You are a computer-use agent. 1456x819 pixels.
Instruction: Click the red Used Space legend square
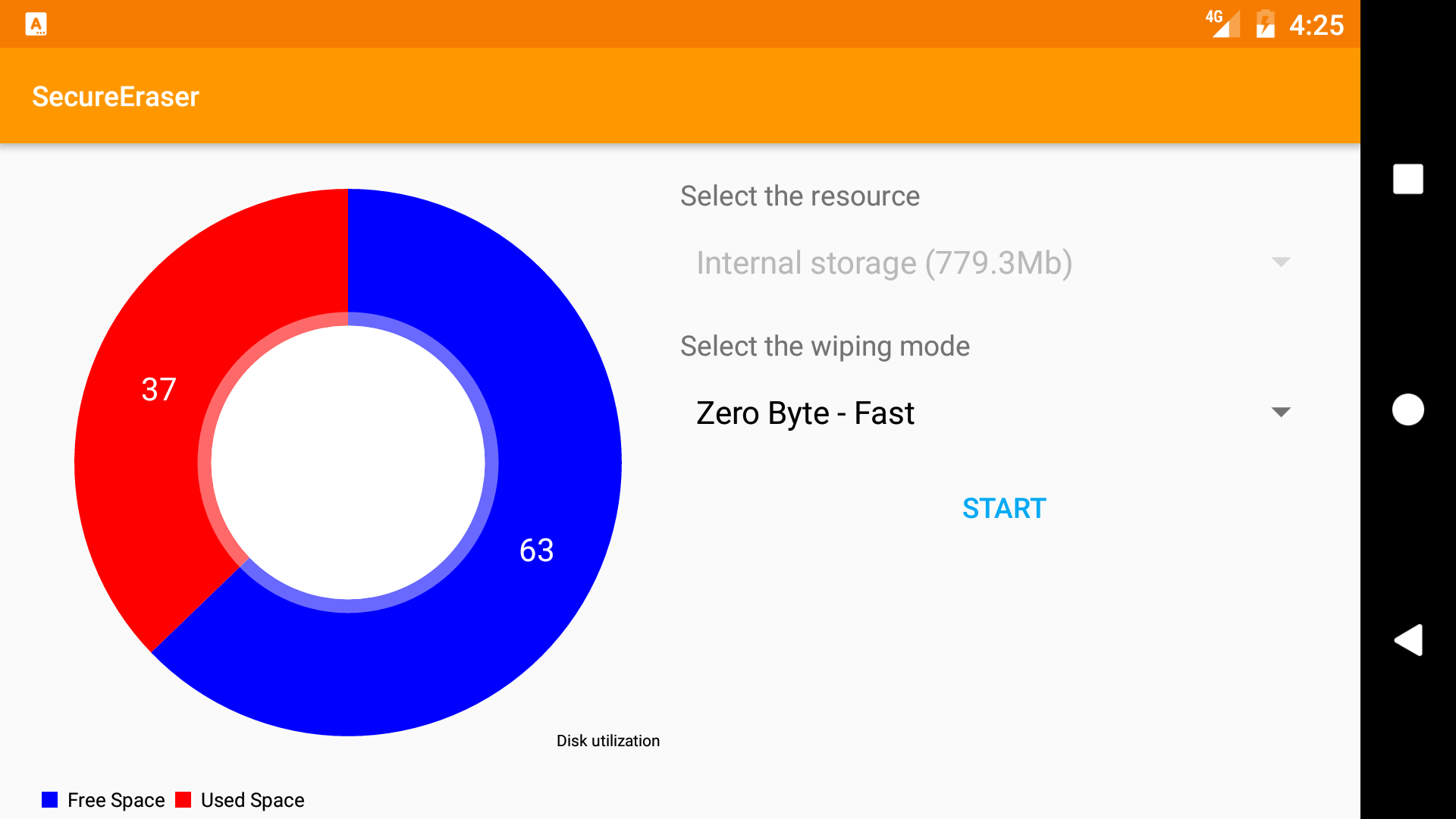click(183, 800)
